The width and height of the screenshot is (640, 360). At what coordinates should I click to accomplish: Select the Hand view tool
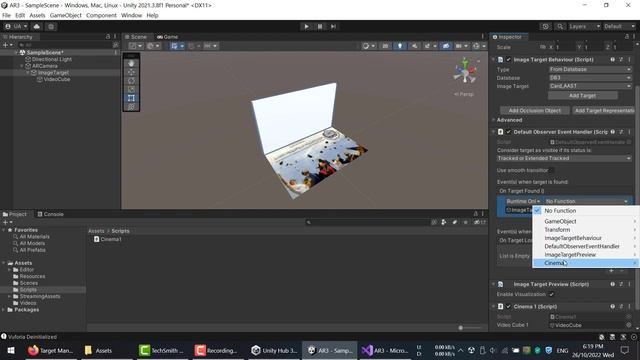coord(131,63)
